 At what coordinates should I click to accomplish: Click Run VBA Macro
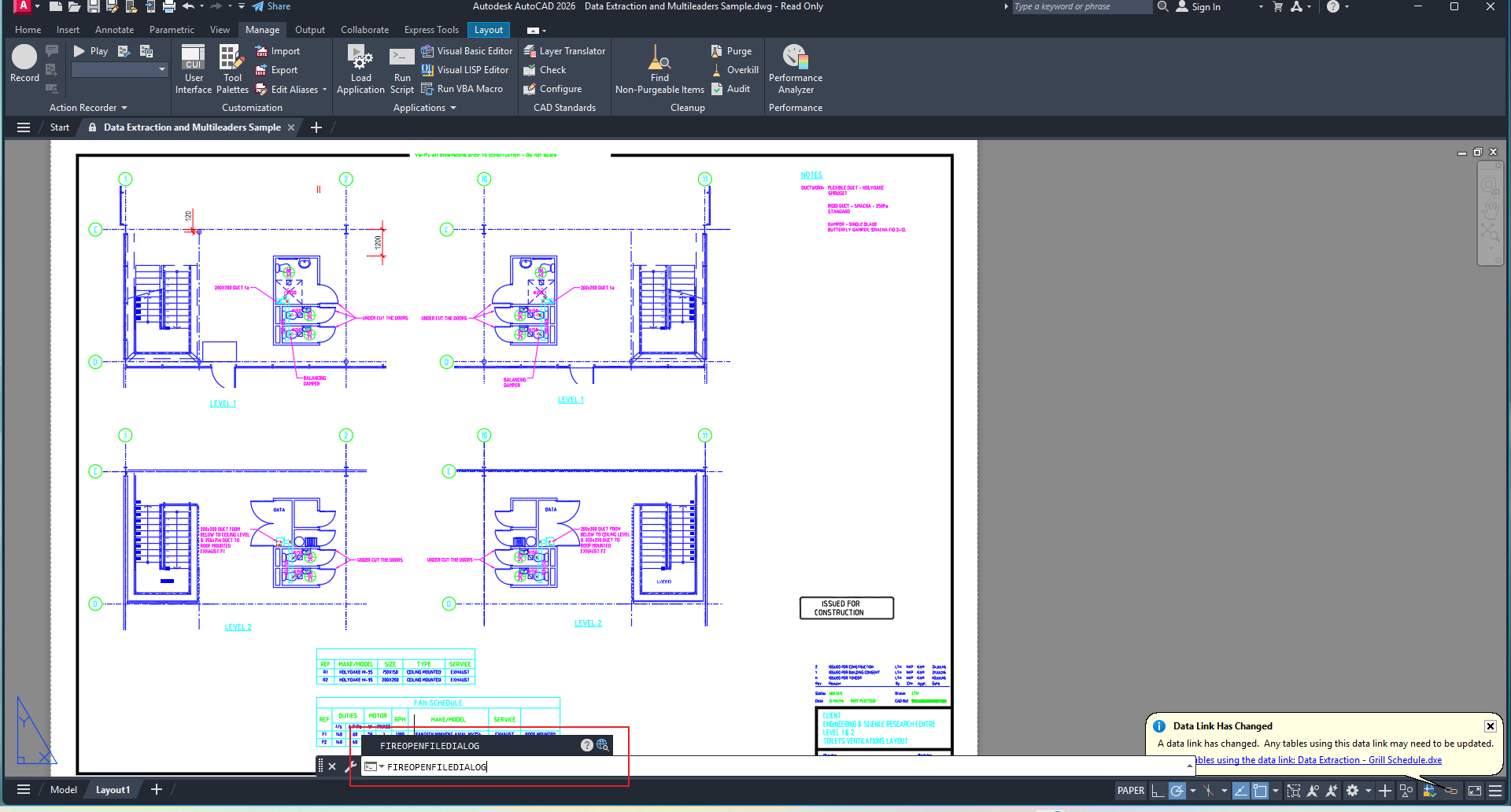click(462, 89)
